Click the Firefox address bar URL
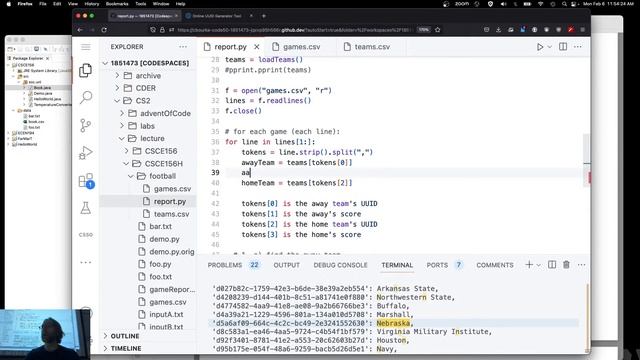 pyautogui.click(x=294, y=30)
